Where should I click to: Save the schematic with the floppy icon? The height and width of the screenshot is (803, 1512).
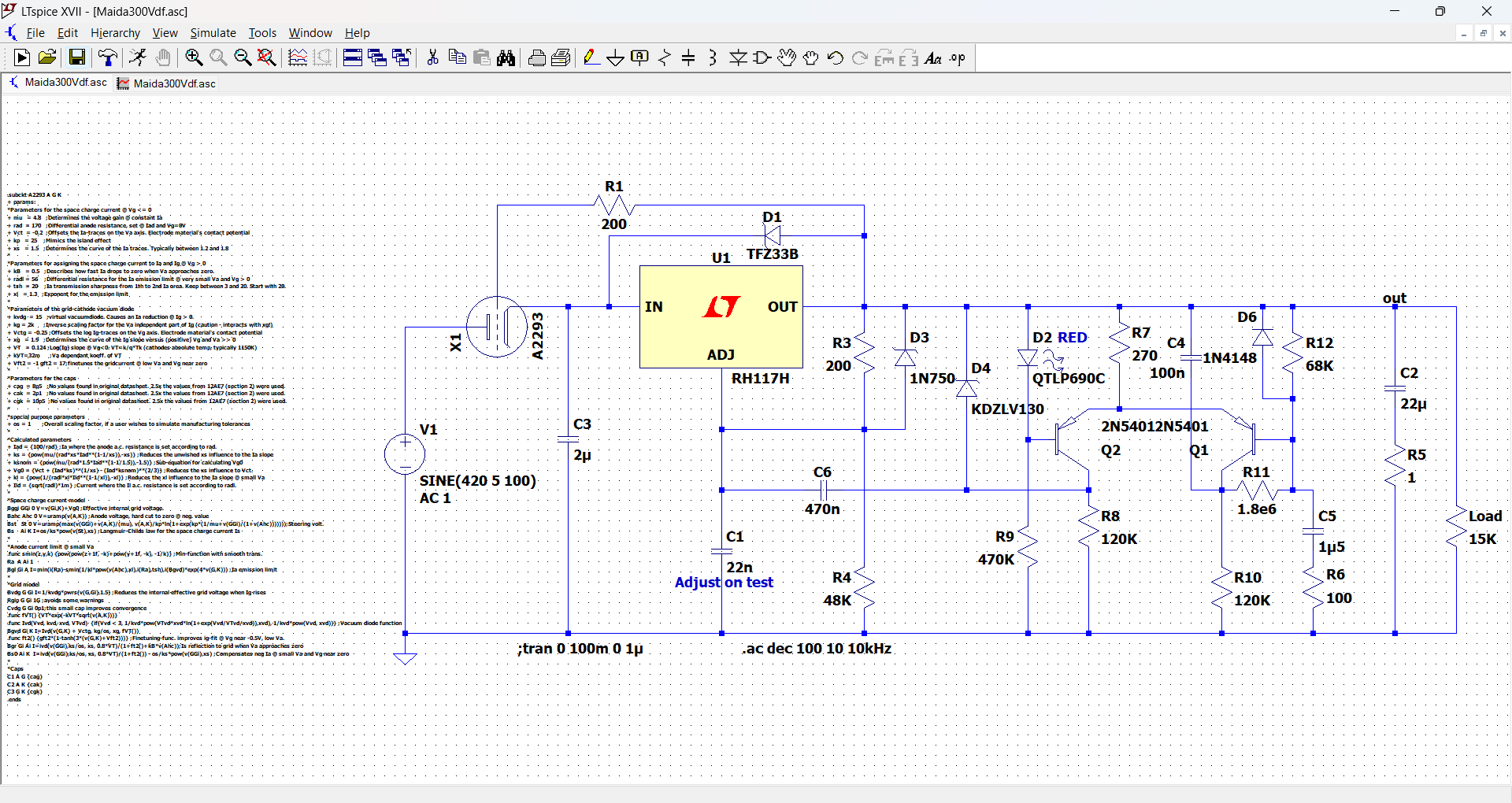tap(76, 57)
